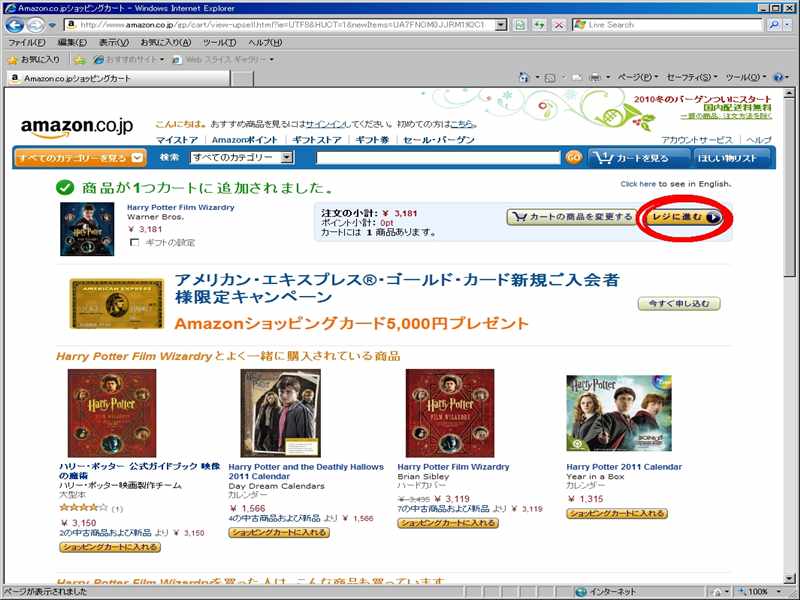
Task: Open the すべてのカテゴリー search category dropdown
Action: click(242, 158)
